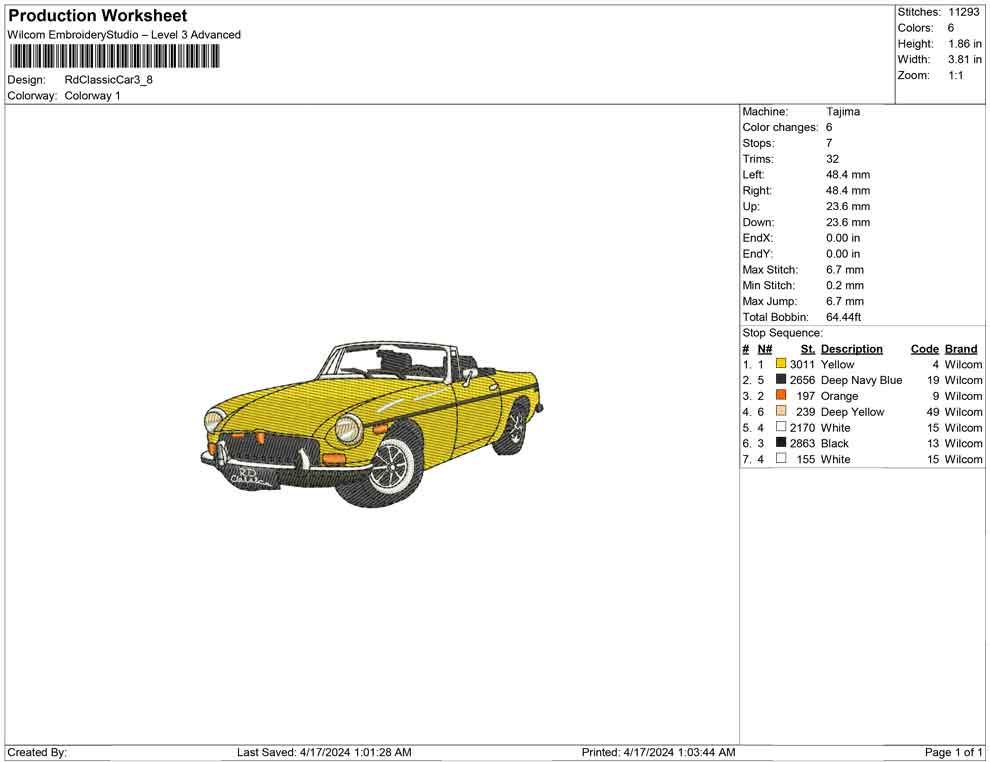Select the Black thread color swatch
Screen dimensions: 990x762
click(781, 443)
